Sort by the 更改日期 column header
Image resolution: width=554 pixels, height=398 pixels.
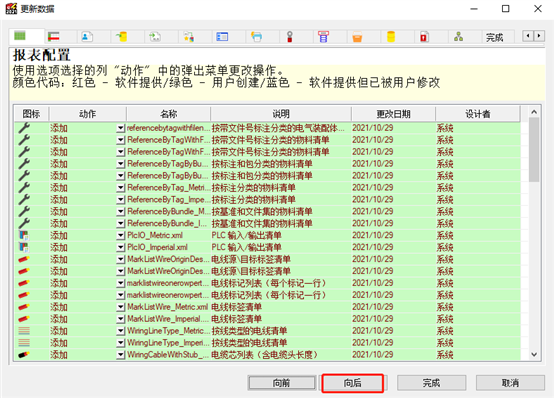tap(393, 114)
